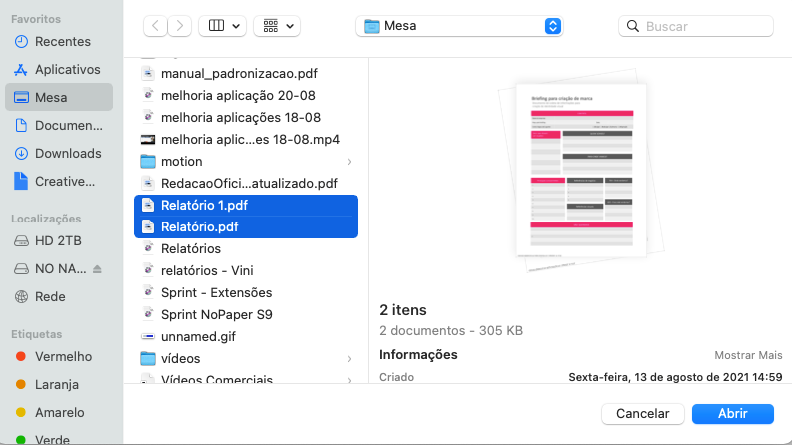
Task: Eject the NO NAME volume
Action: point(97,269)
